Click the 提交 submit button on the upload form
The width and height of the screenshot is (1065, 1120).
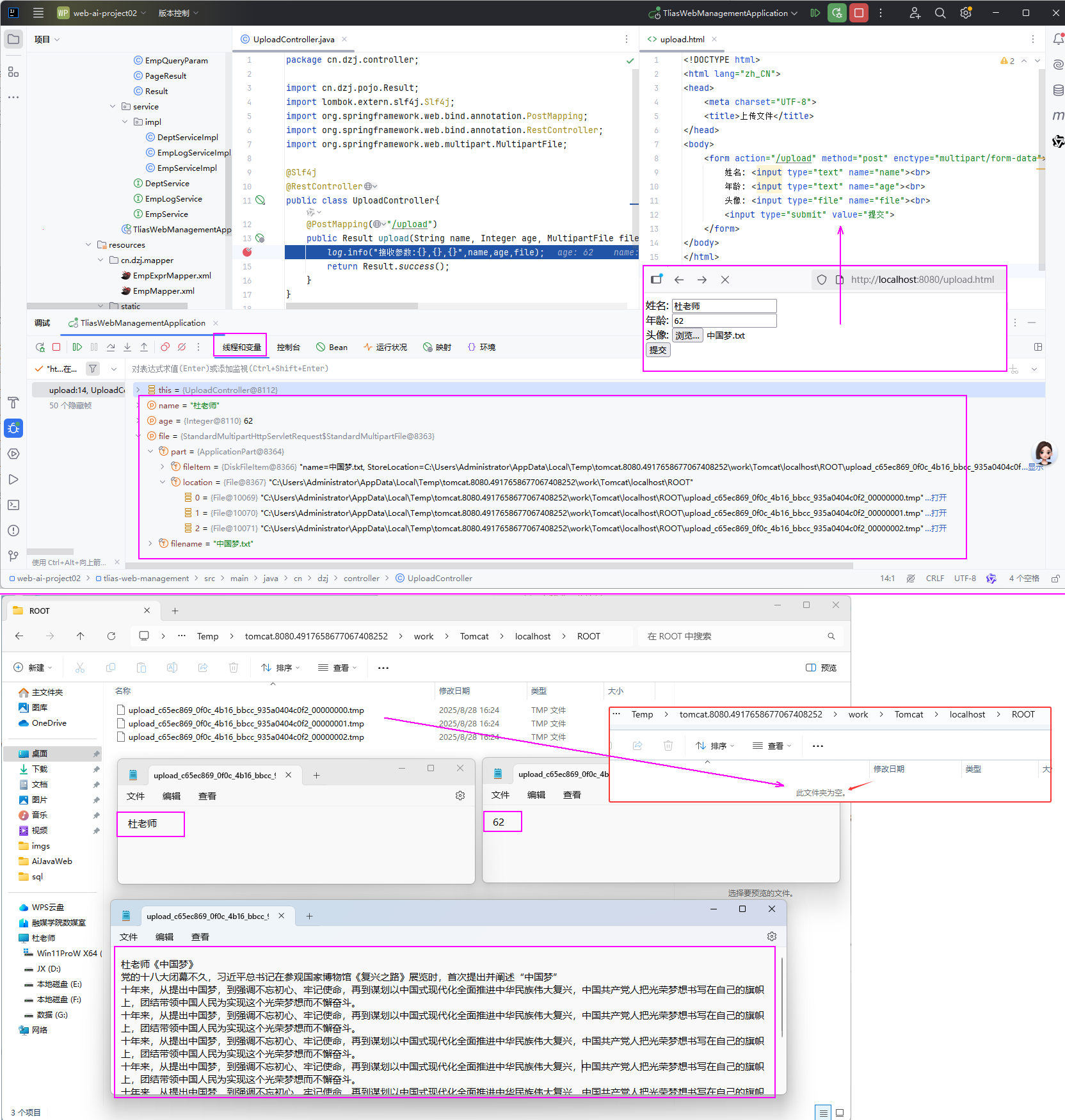(658, 350)
